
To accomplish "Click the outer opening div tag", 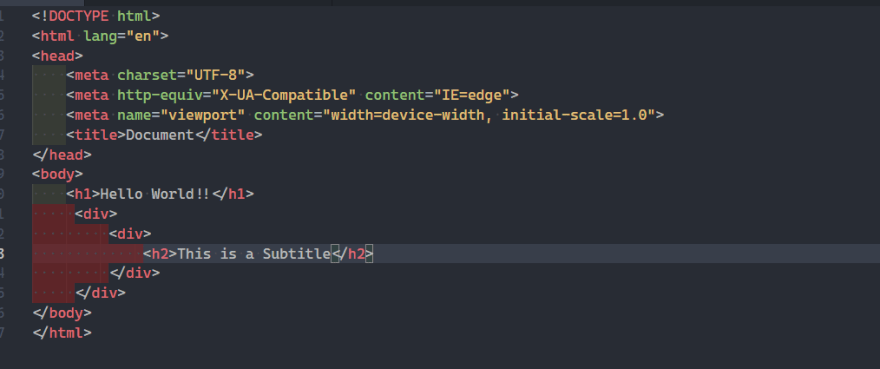I will (x=96, y=214).
